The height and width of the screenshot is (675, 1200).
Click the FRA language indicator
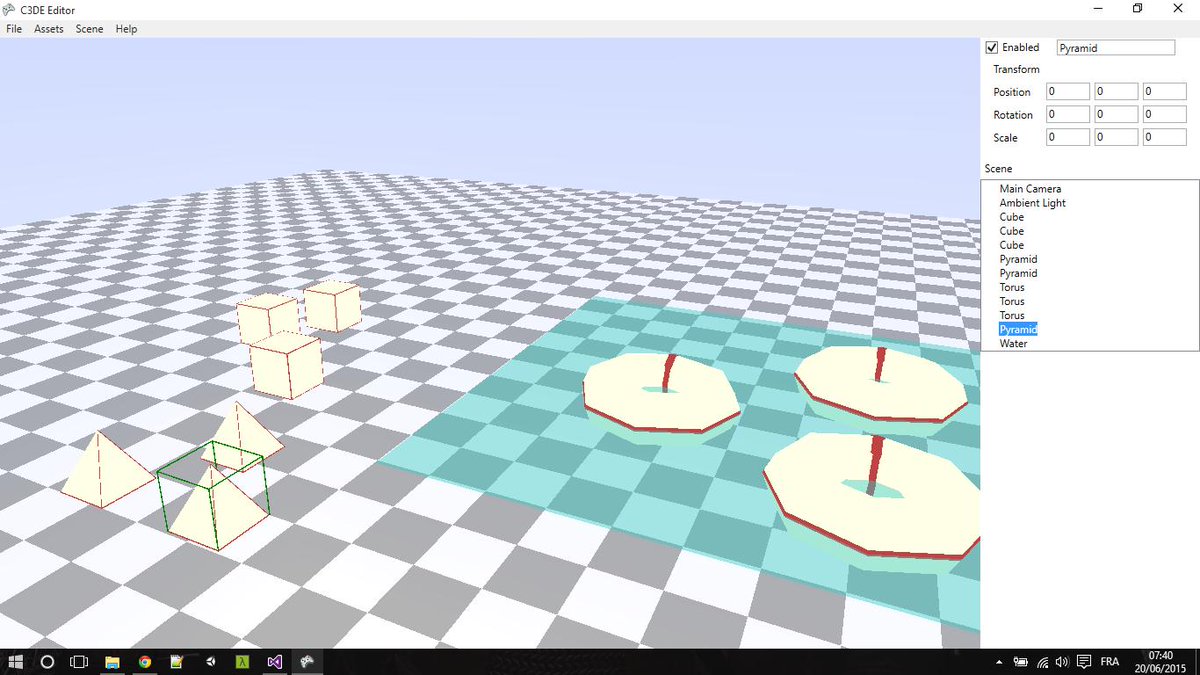click(x=1110, y=662)
